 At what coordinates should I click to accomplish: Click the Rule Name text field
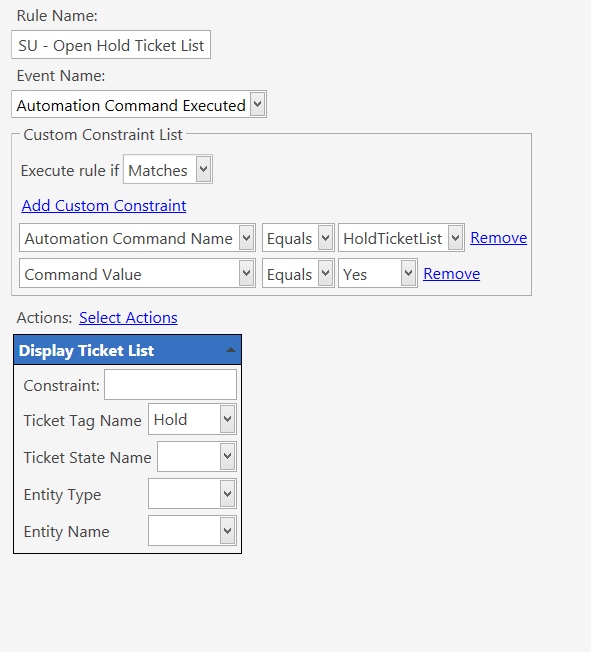click(111, 44)
